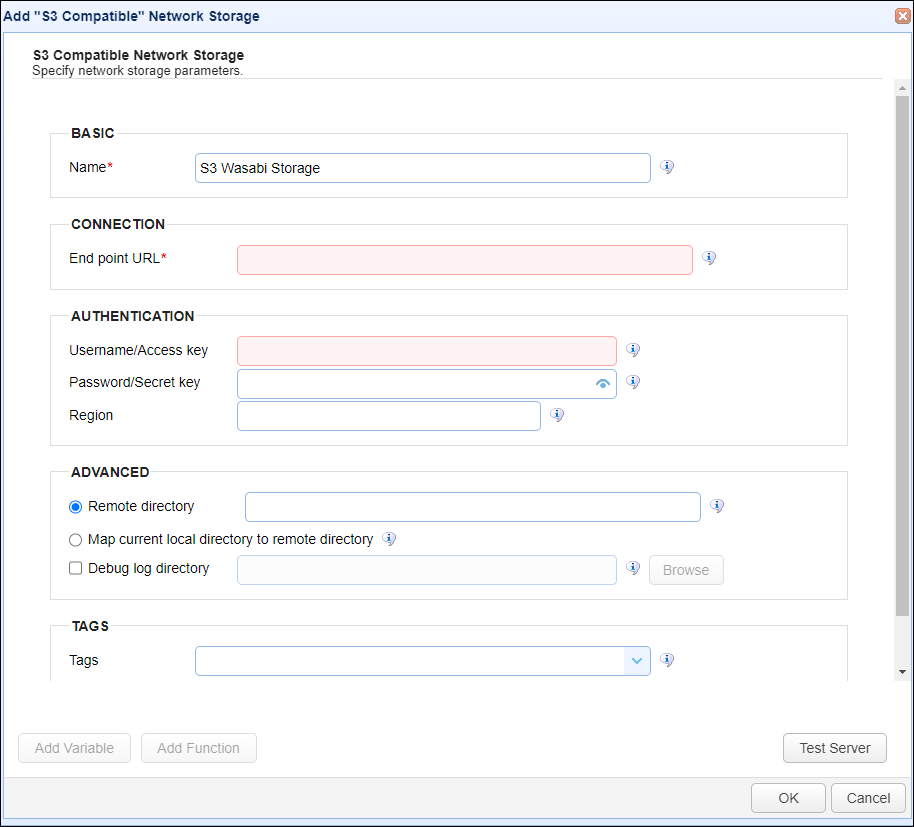Screen dimensions: 914x827
Task: Focus the Region input field
Action: coord(389,416)
